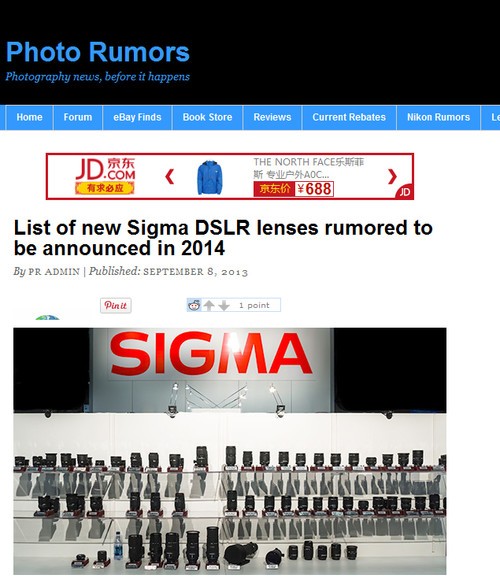Visit Nikon Rumors from the nav bar
The width and height of the screenshot is (500, 586).
[438, 117]
